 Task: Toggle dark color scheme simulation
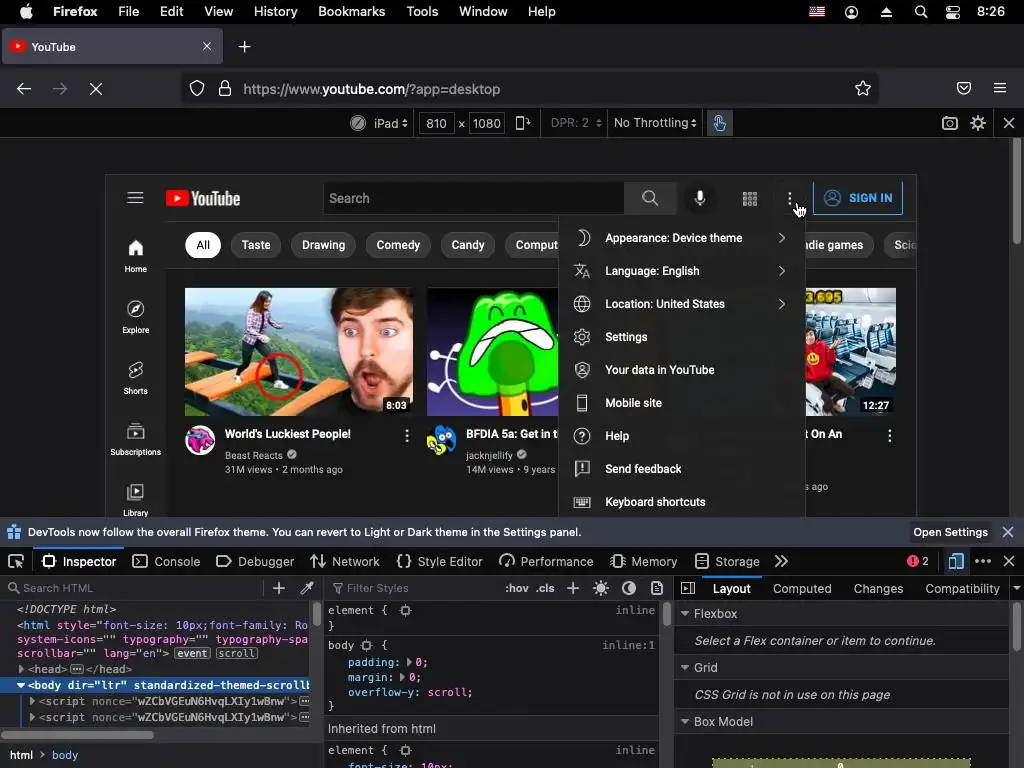click(x=629, y=588)
